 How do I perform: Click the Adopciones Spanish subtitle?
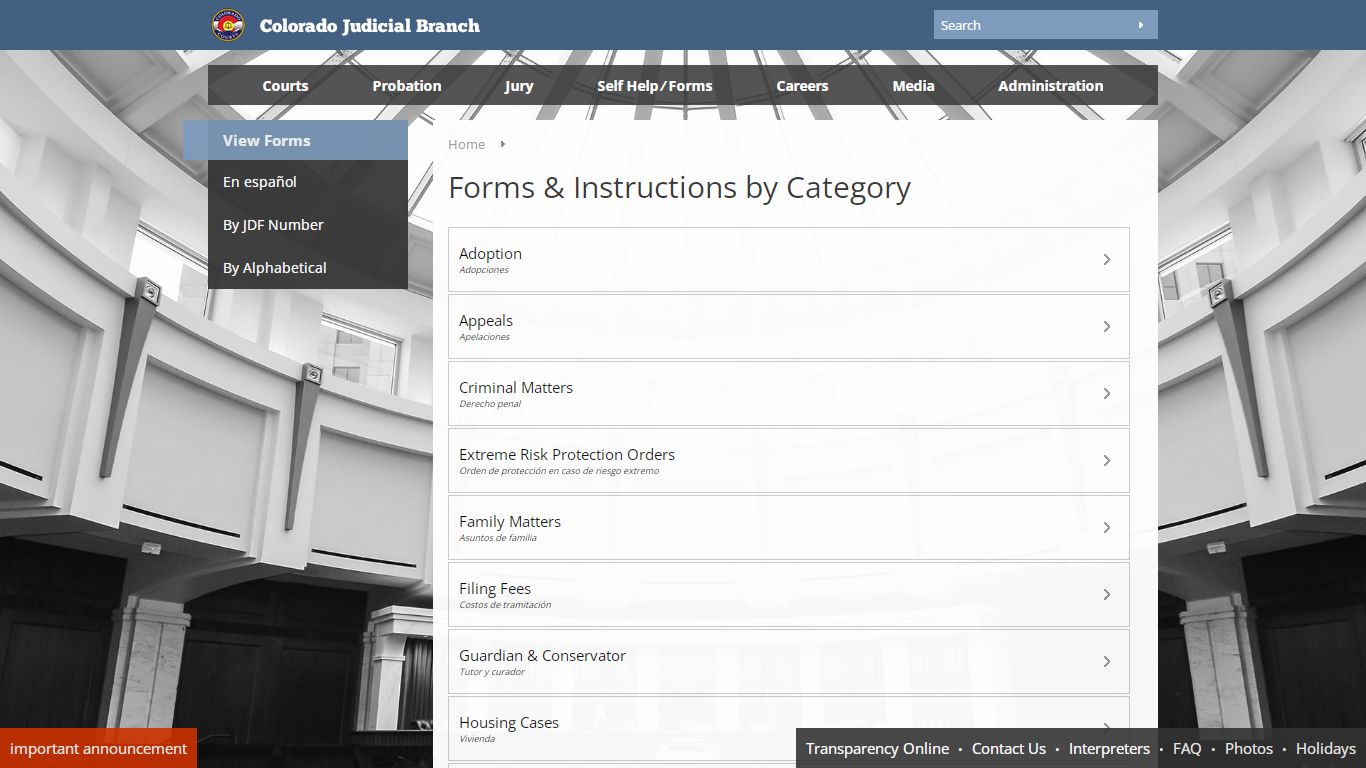pyautogui.click(x=484, y=270)
